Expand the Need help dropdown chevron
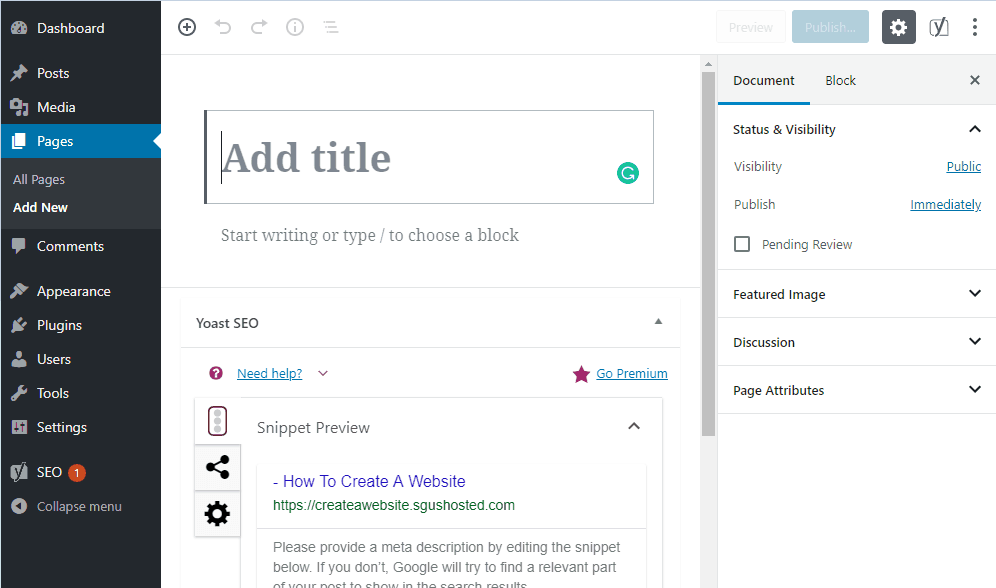996x588 pixels. (x=323, y=373)
